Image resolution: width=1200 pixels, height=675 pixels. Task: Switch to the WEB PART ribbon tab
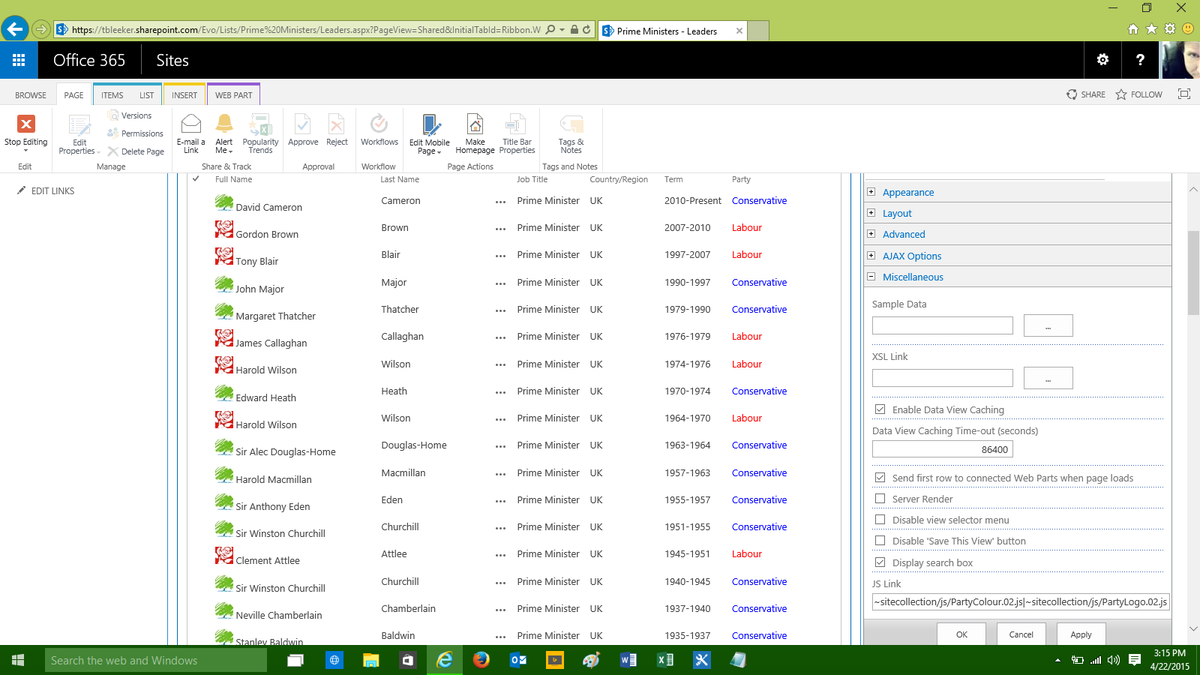coord(233,95)
